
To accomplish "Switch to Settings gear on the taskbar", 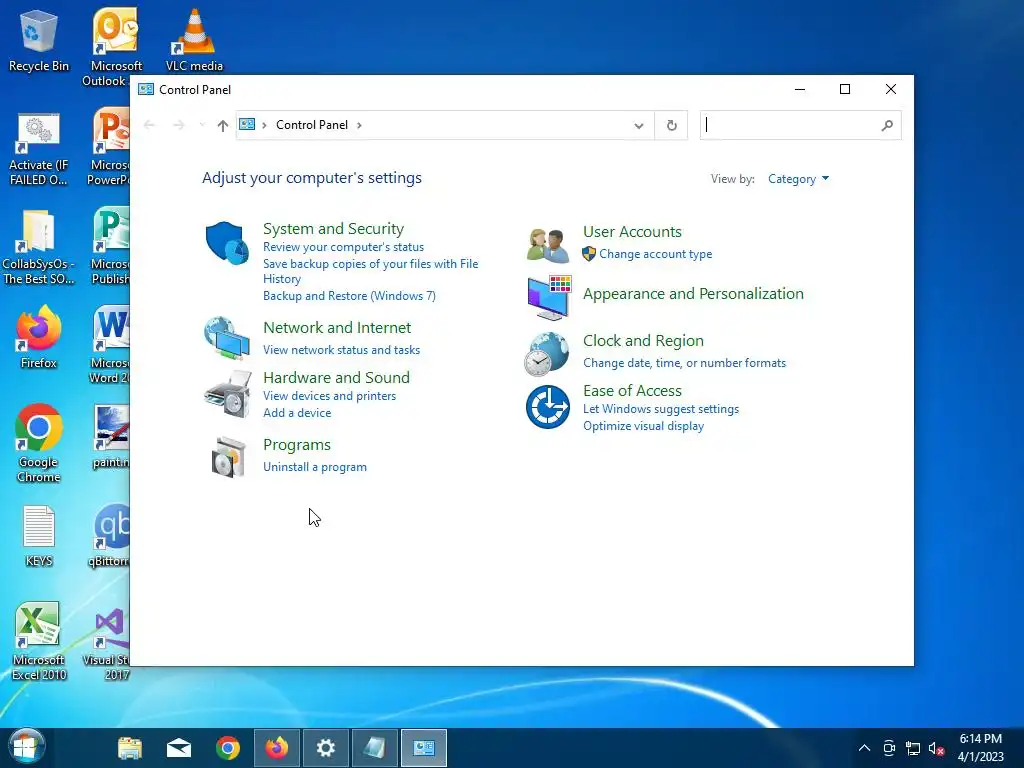I will (x=325, y=748).
